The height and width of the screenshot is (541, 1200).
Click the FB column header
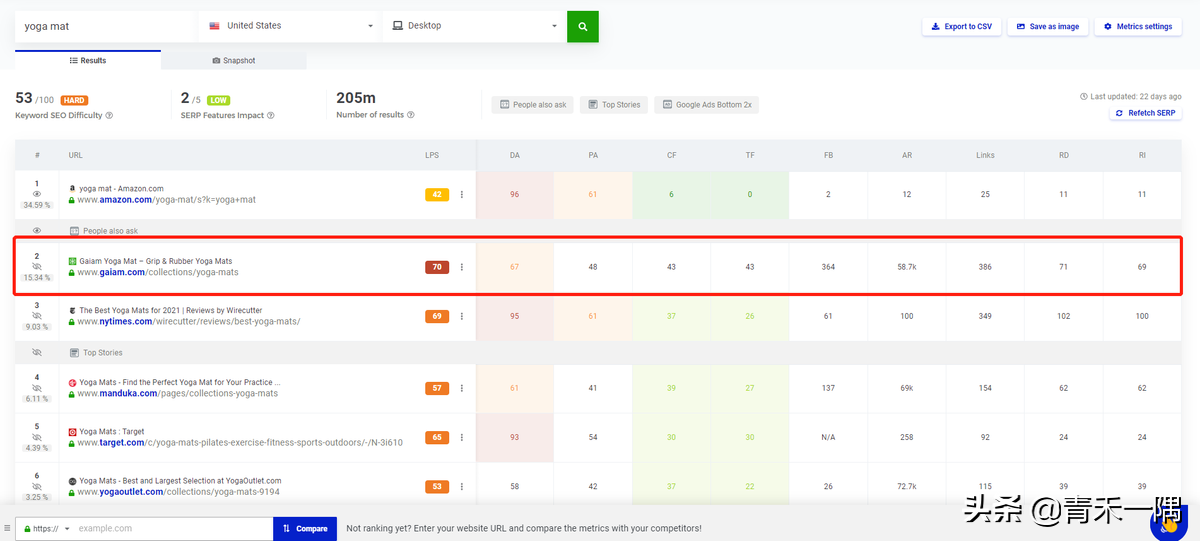(x=828, y=155)
